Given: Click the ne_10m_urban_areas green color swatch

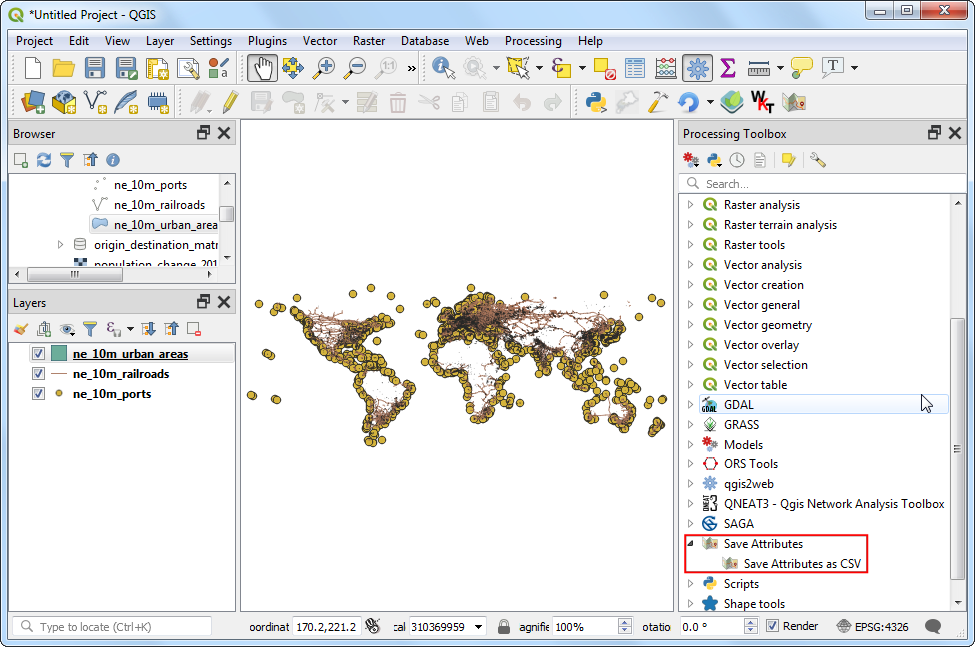Looking at the screenshot, I should (x=59, y=354).
